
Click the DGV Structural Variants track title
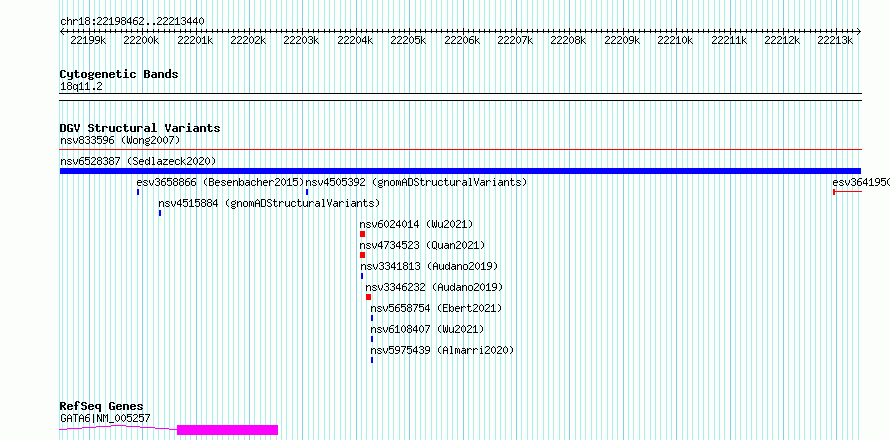click(x=140, y=128)
